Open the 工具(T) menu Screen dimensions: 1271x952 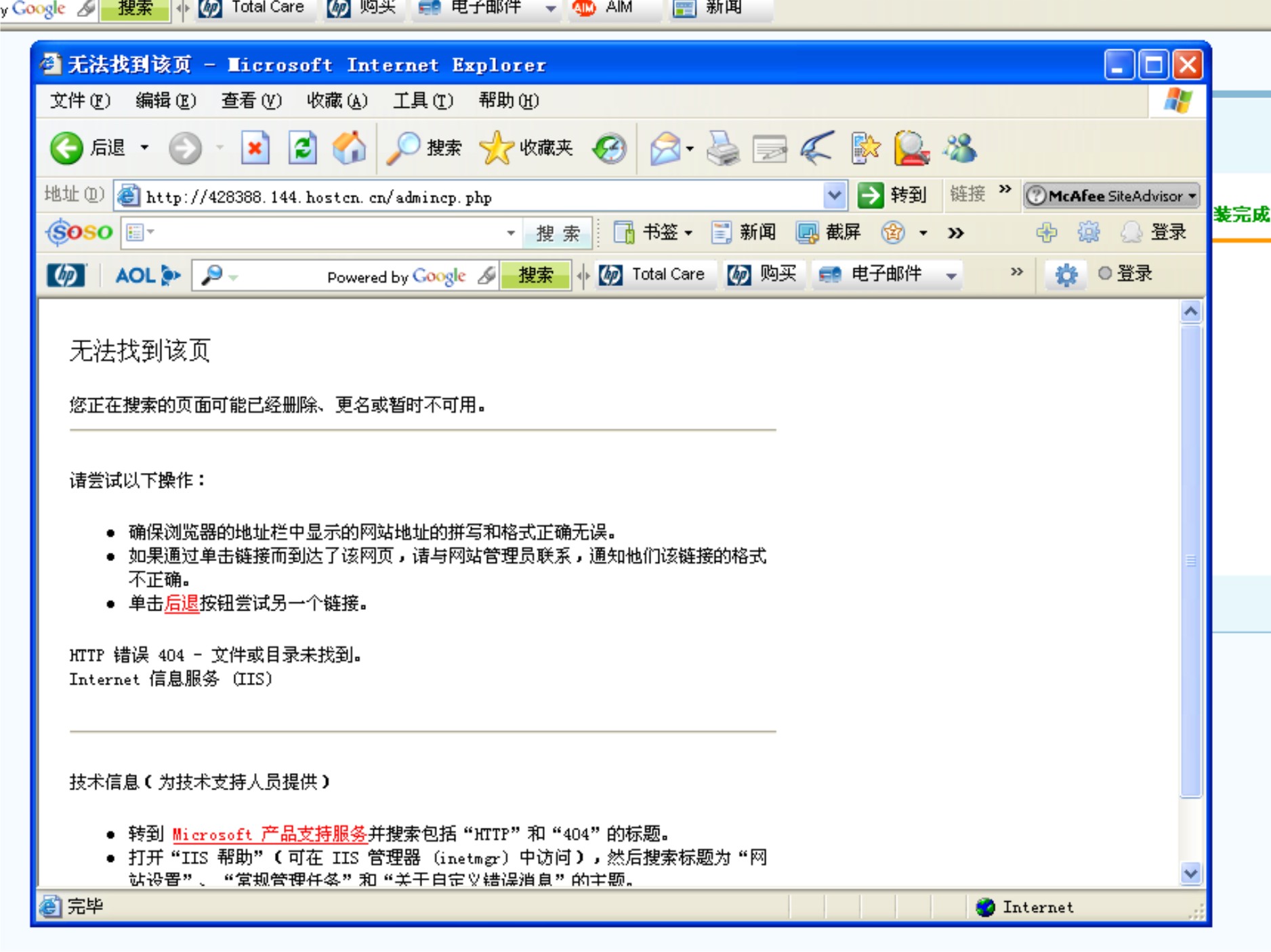click(x=423, y=101)
